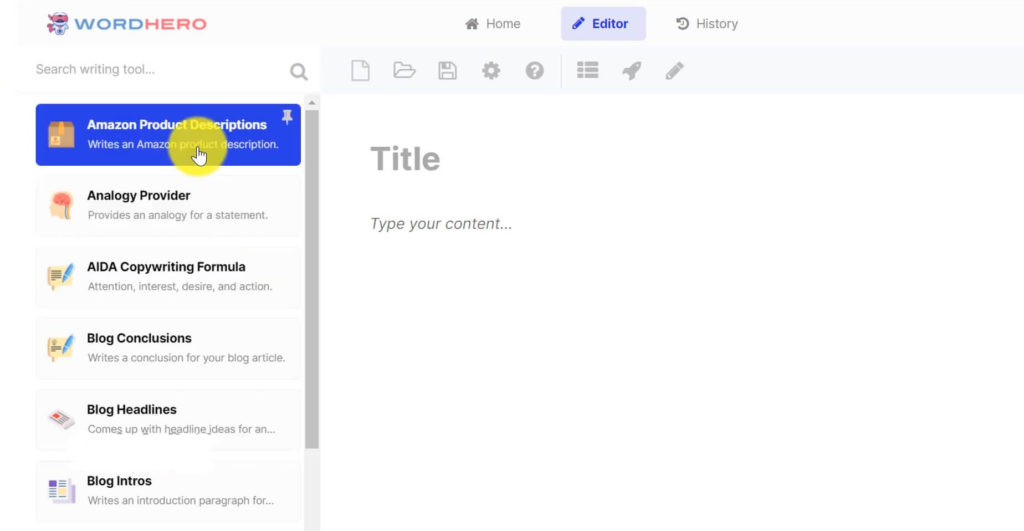
Task: Choose AIDA Copywriting Formula tool
Action: pyautogui.click(x=168, y=276)
